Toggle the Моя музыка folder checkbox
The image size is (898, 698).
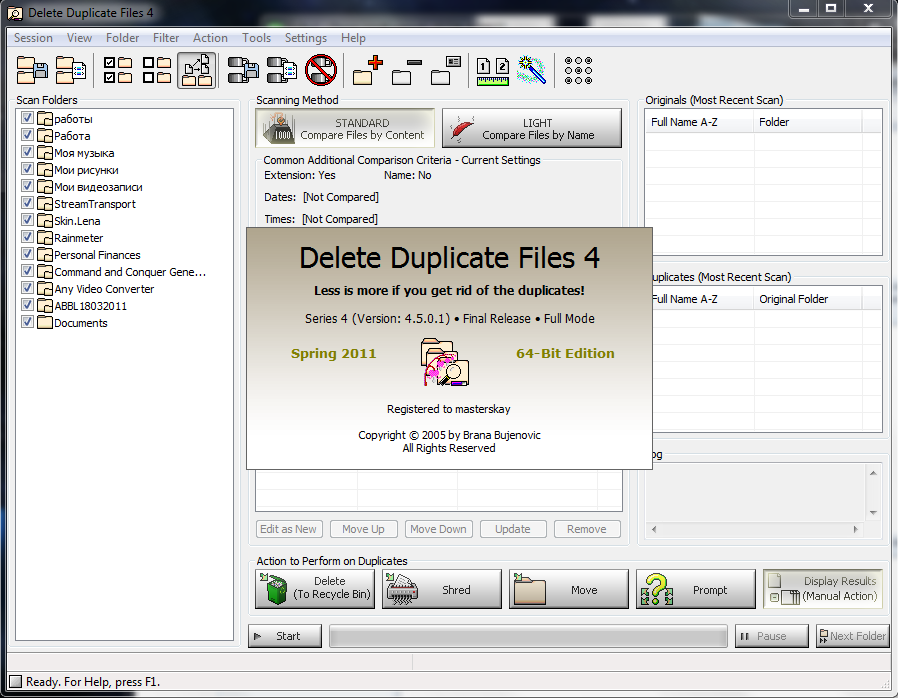click(27, 152)
